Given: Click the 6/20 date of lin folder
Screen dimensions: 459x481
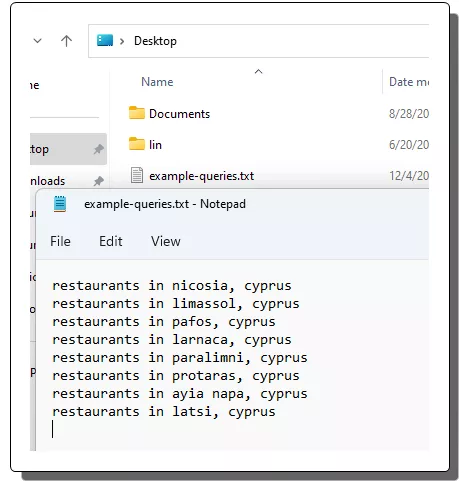Looking at the screenshot, I should [409, 145].
